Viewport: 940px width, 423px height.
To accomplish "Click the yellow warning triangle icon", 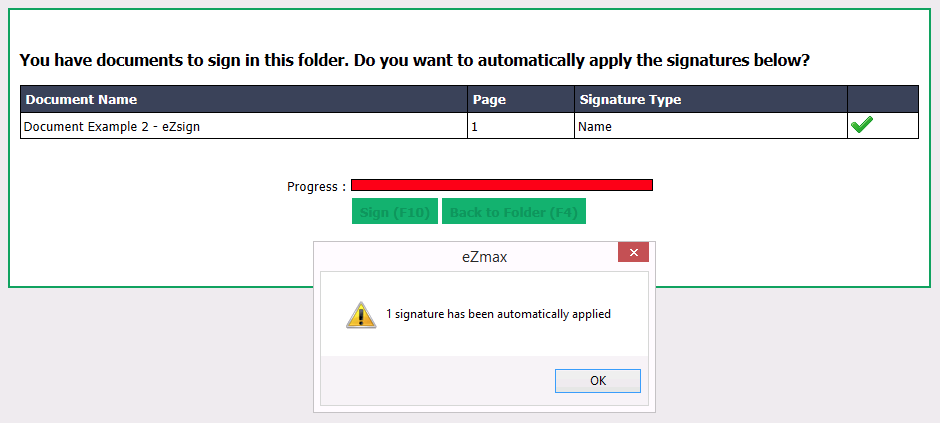I will pos(361,315).
